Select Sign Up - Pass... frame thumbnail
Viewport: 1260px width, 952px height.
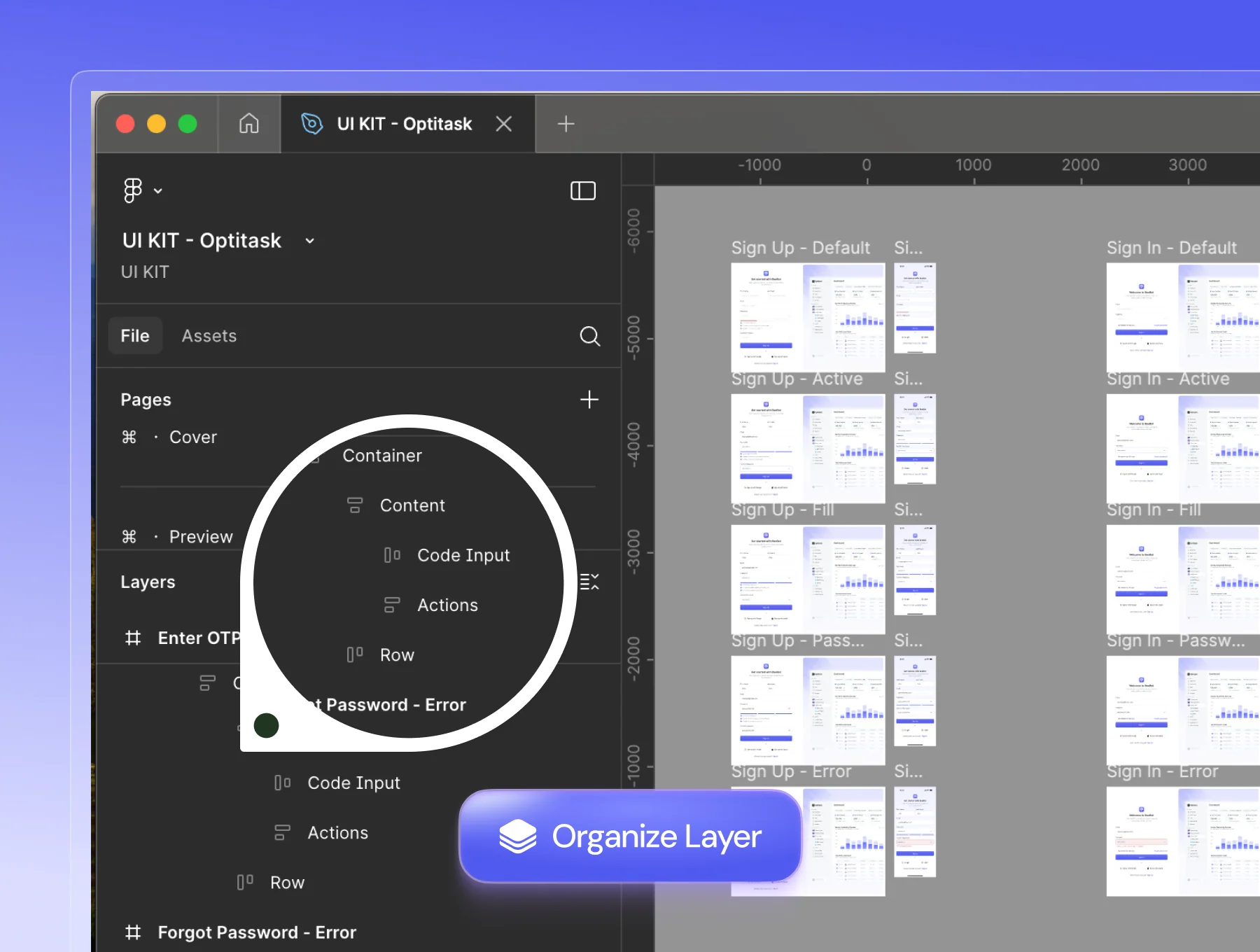coord(808,710)
